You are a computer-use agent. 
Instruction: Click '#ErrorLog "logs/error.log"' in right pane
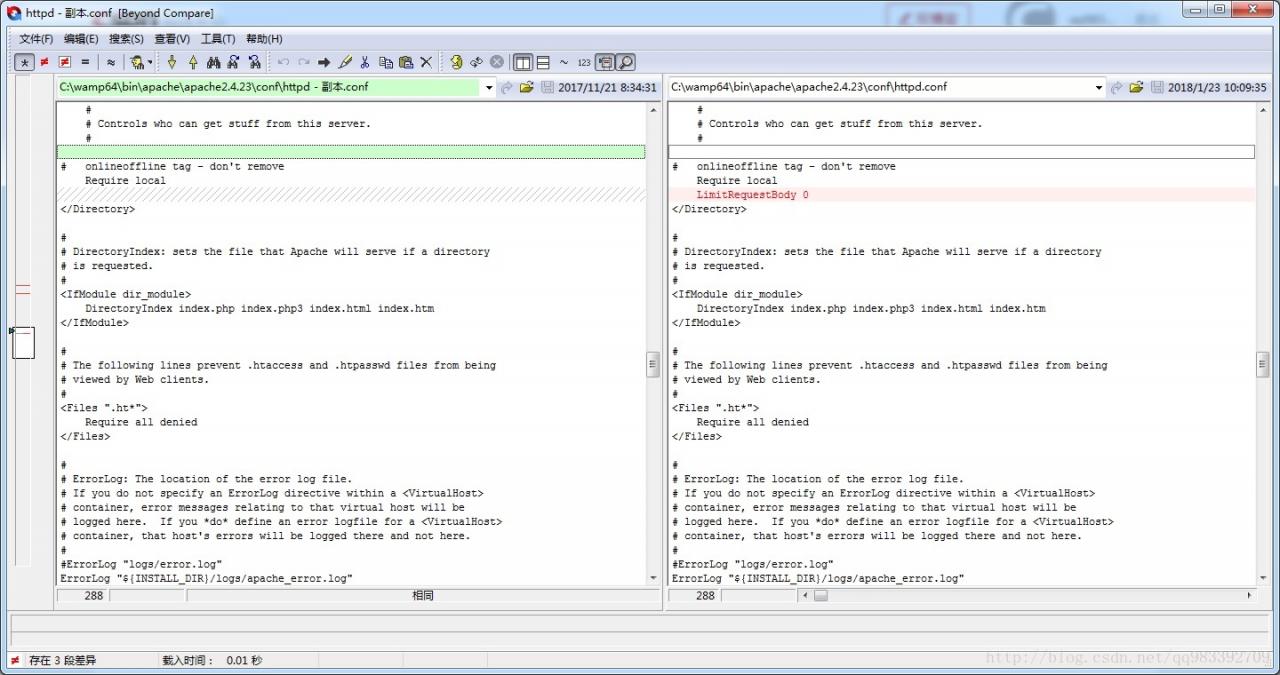[752, 564]
